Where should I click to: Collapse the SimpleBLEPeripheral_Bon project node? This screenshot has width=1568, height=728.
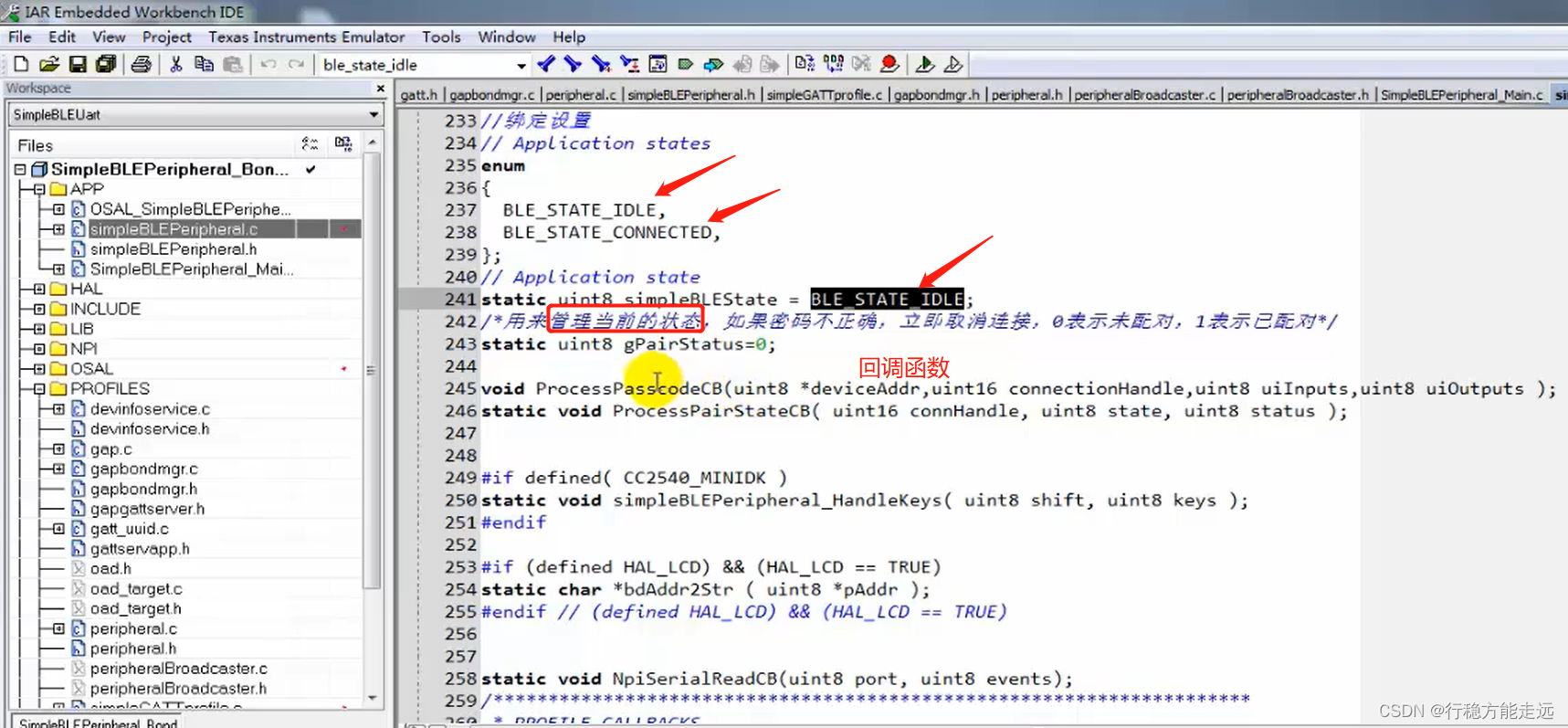click(x=20, y=169)
